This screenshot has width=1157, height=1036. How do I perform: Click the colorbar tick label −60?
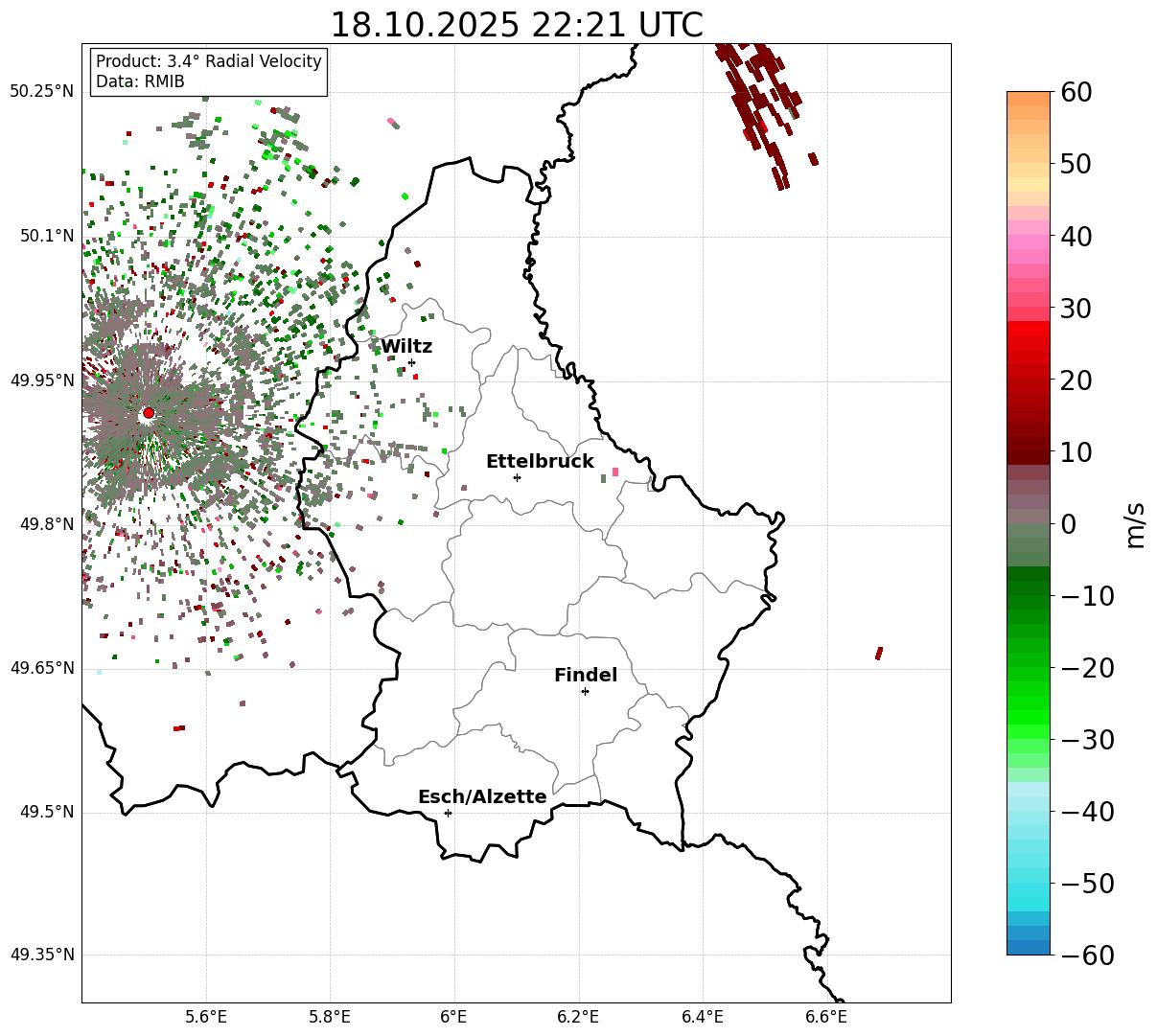click(1087, 955)
